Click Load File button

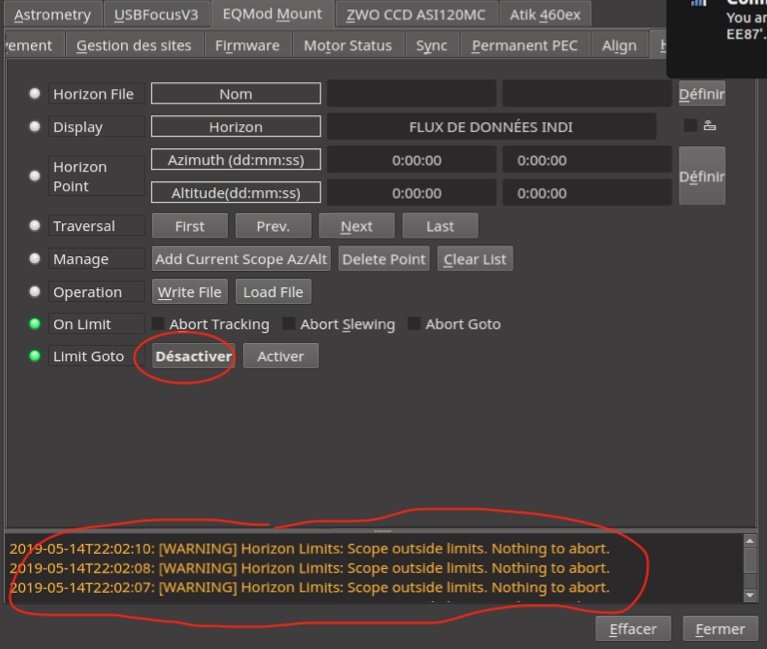(x=273, y=291)
